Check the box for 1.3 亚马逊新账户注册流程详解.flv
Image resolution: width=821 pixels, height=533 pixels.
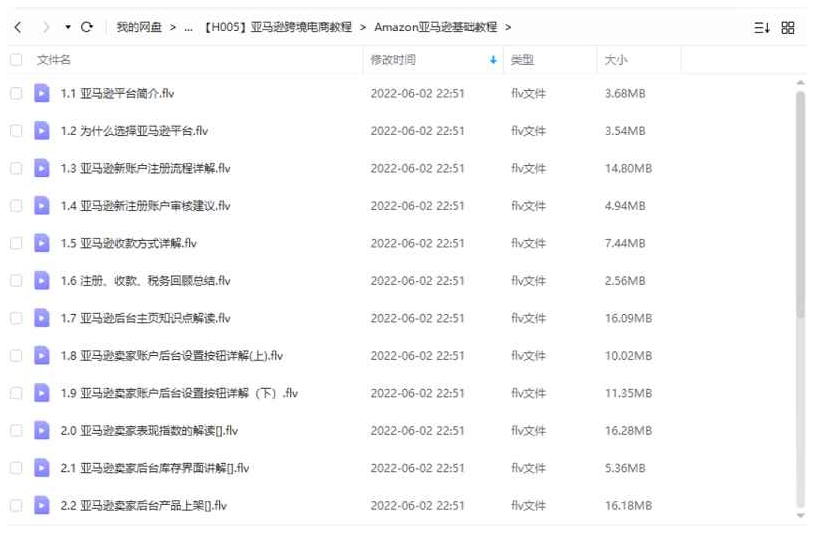click(16, 168)
